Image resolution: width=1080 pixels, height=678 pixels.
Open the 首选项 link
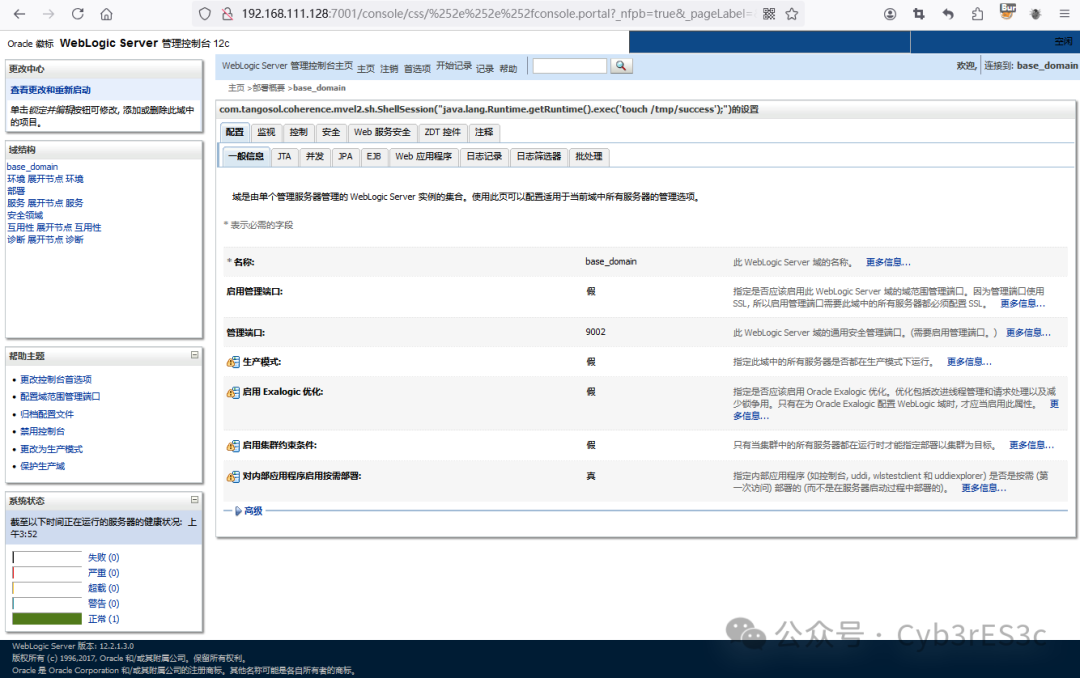pos(417,69)
